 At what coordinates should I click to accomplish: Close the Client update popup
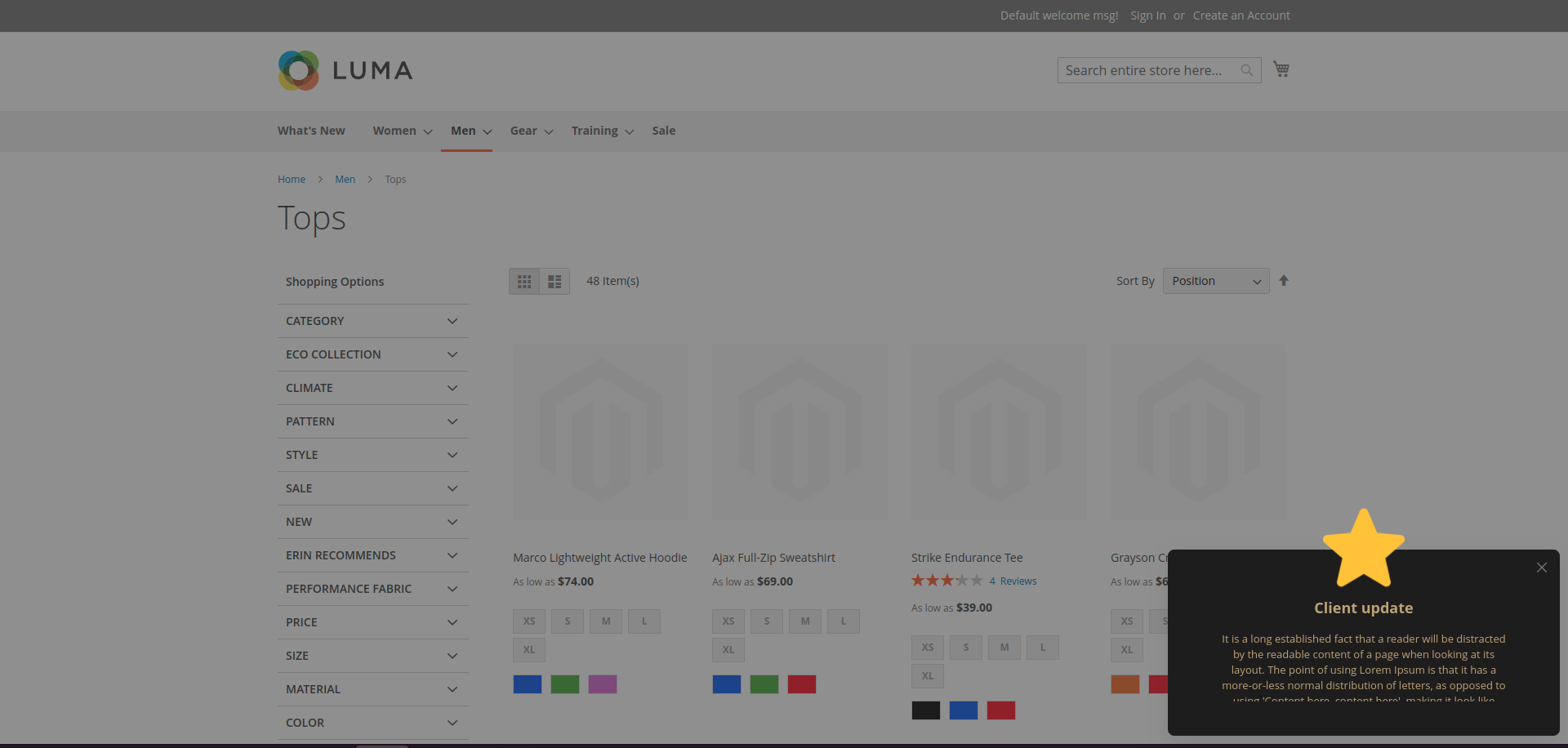pos(1542,568)
